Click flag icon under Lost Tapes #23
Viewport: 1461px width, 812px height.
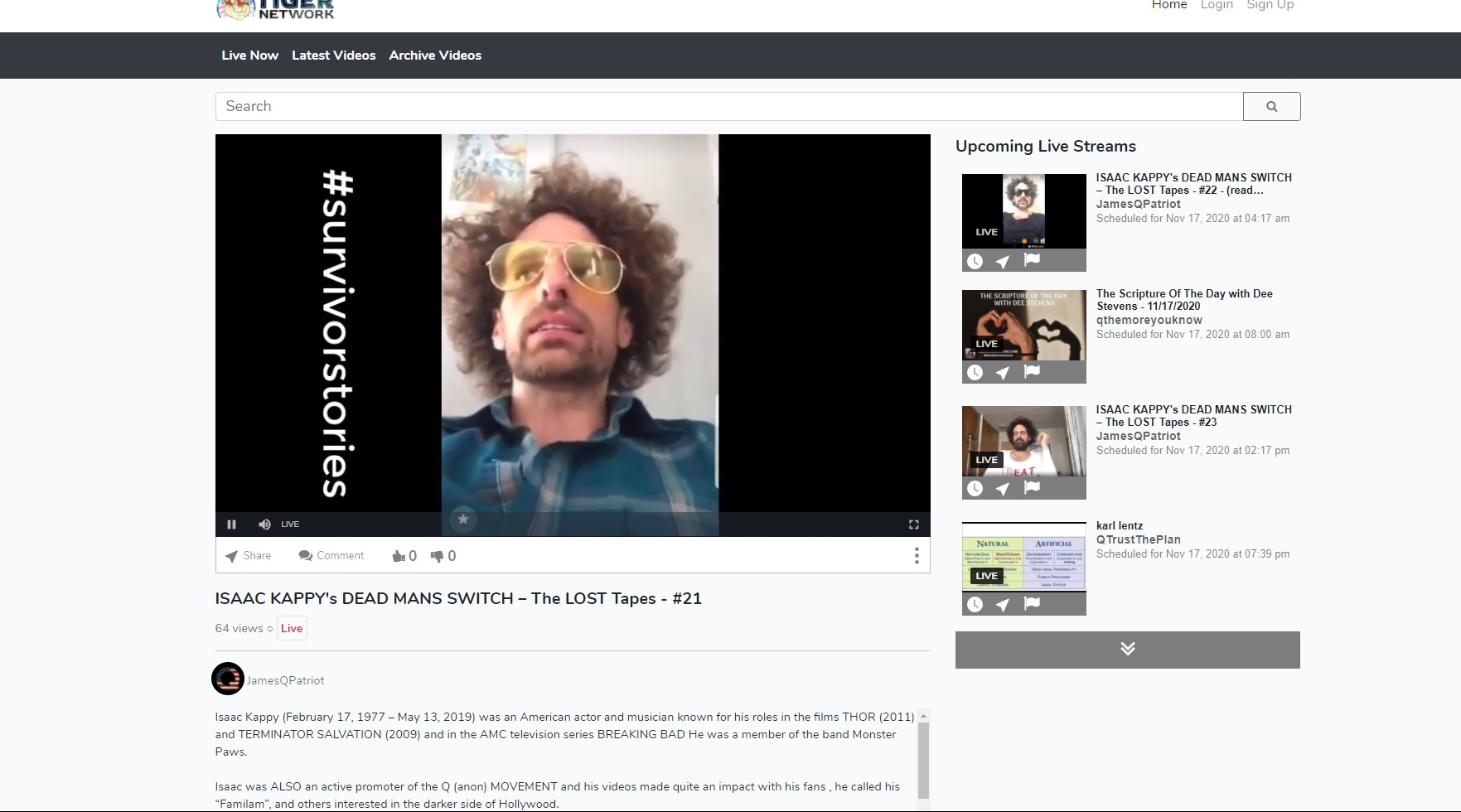click(1032, 488)
